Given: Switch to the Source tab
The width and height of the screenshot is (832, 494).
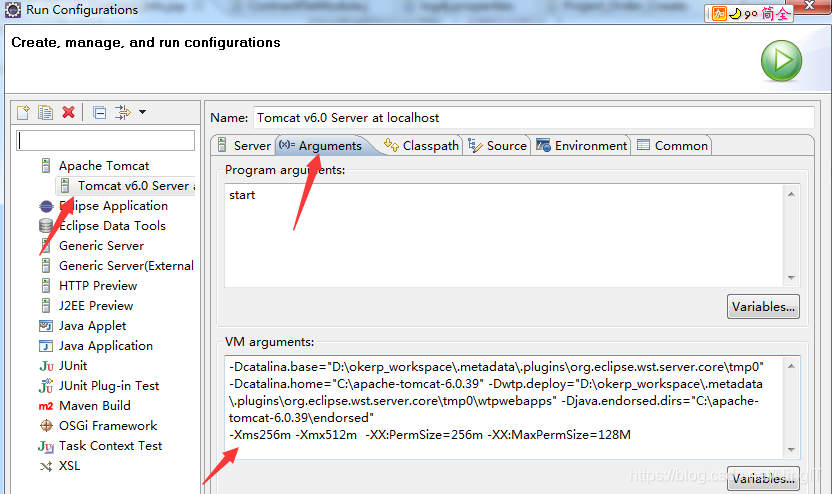Looking at the screenshot, I should 497,145.
